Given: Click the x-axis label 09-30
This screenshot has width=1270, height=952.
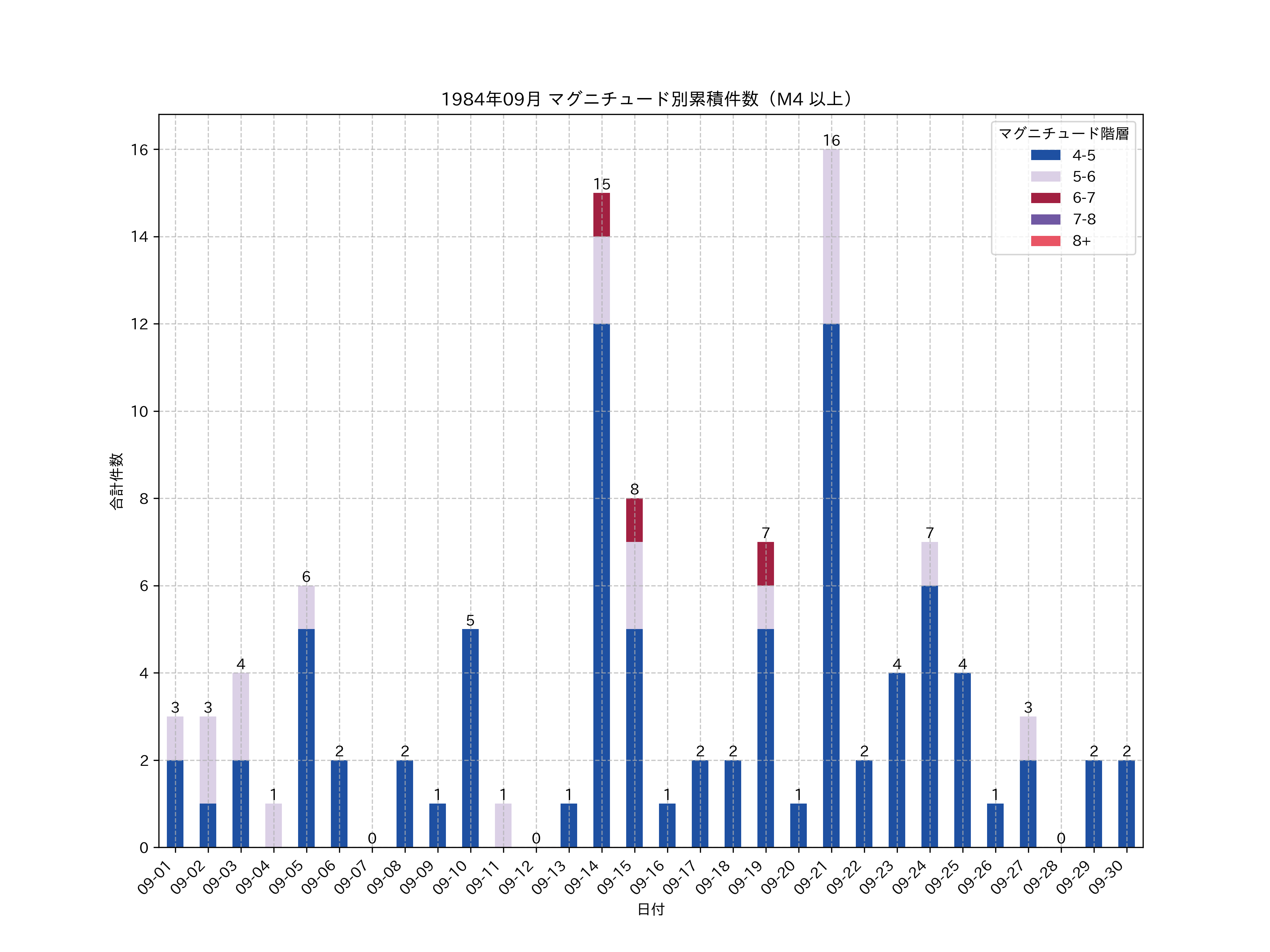Looking at the screenshot, I should click(x=1106, y=877).
